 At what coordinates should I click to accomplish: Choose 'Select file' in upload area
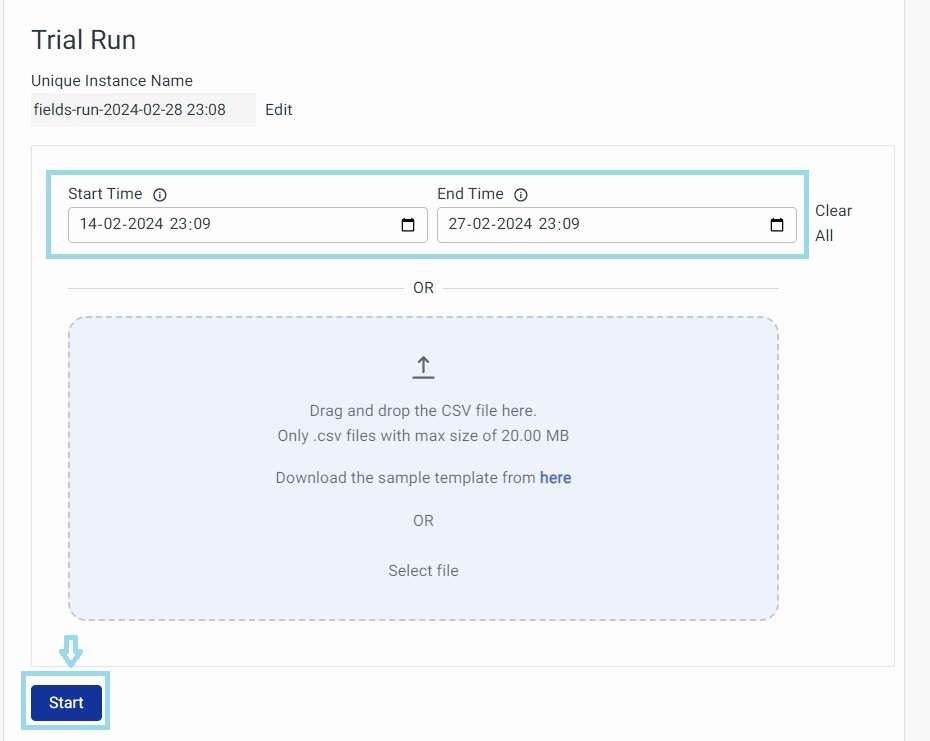tap(423, 571)
